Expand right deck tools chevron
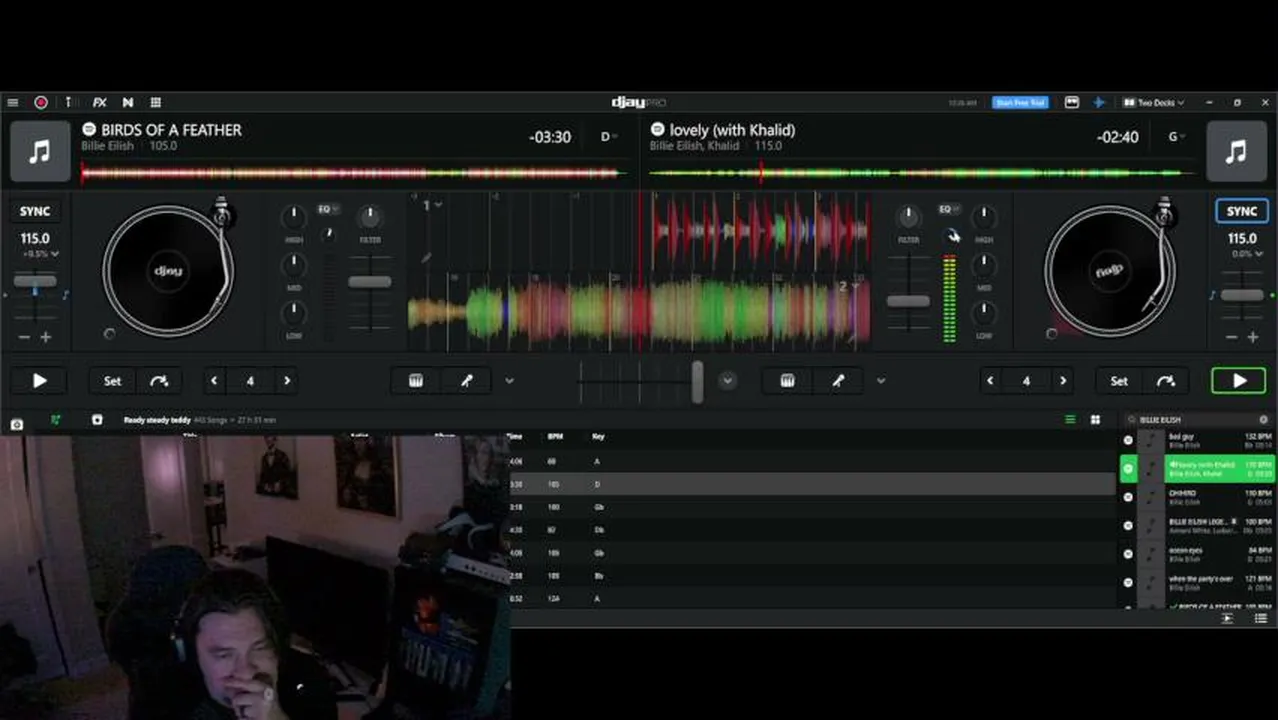This screenshot has height=720, width=1278. click(x=881, y=381)
